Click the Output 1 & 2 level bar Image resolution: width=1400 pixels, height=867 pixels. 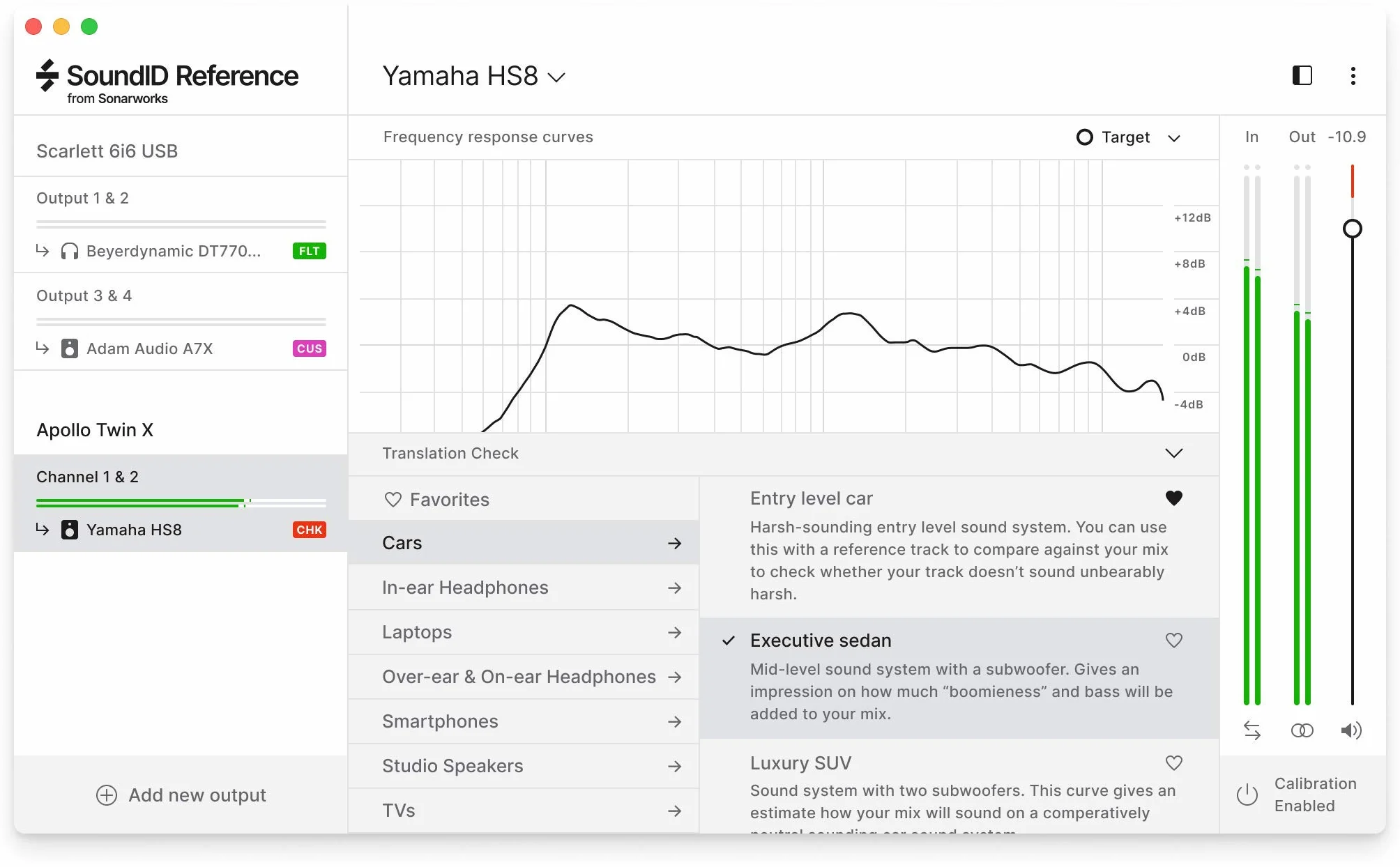(x=181, y=224)
